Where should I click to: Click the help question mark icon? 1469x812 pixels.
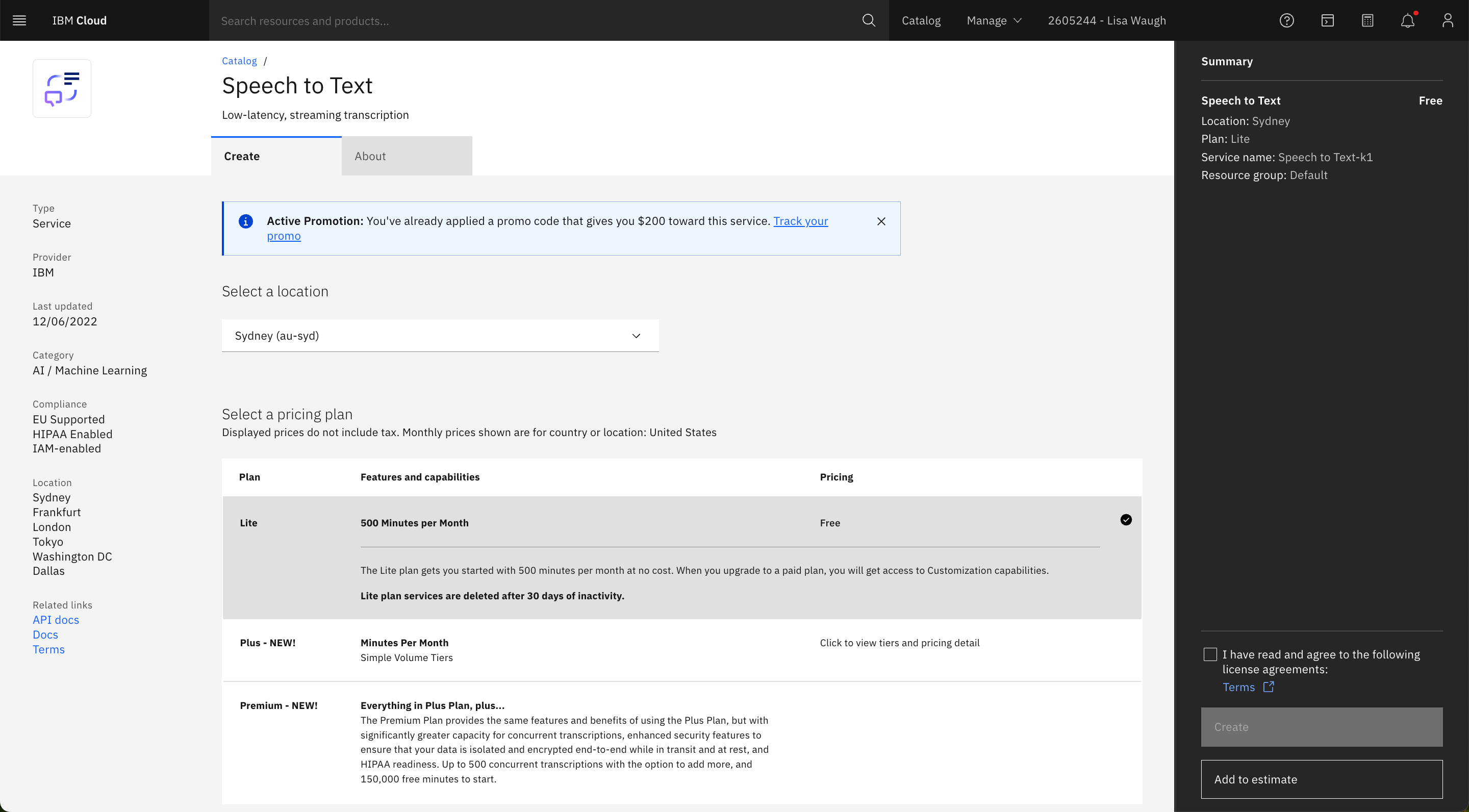[1286, 20]
